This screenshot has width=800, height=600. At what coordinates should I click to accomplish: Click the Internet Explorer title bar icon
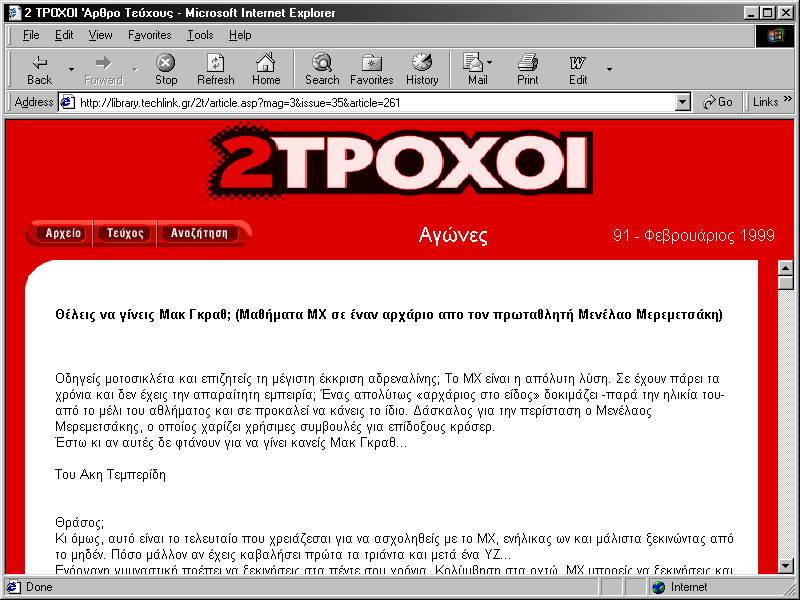coord(14,12)
